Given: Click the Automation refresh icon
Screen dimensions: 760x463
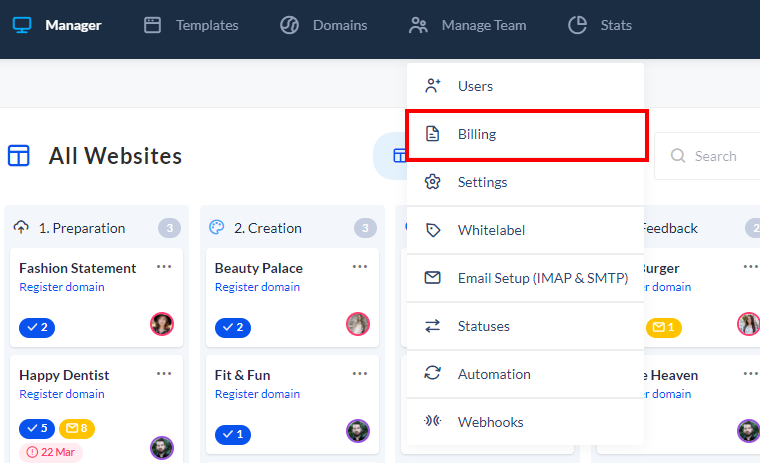Looking at the screenshot, I should point(432,374).
